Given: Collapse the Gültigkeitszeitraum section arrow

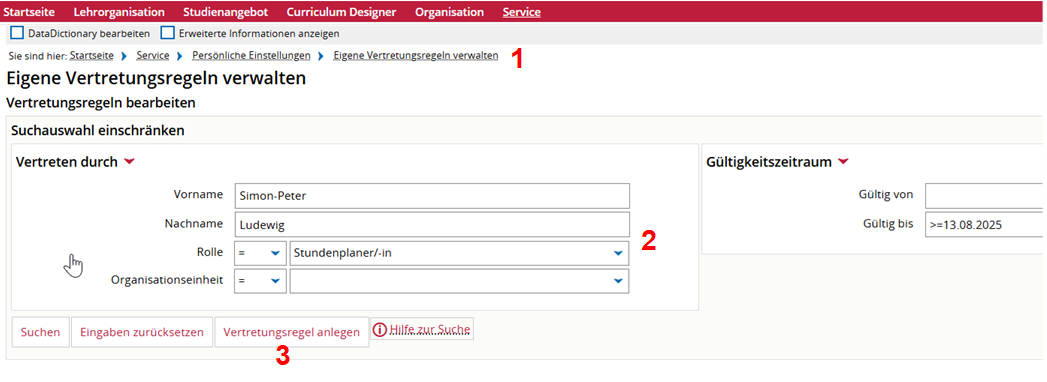Looking at the screenshot, I should [x=843, y=162].
